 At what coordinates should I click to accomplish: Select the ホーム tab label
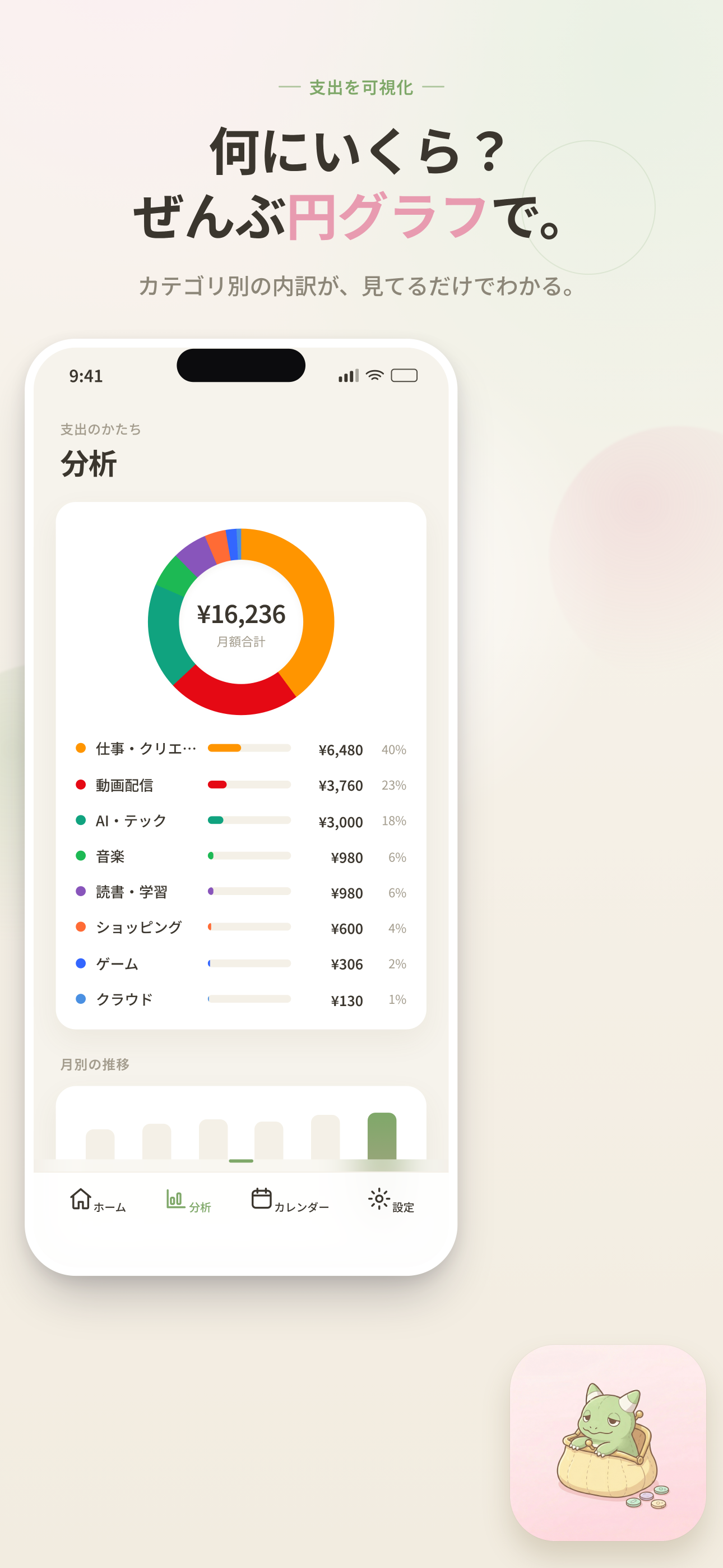109,1207
